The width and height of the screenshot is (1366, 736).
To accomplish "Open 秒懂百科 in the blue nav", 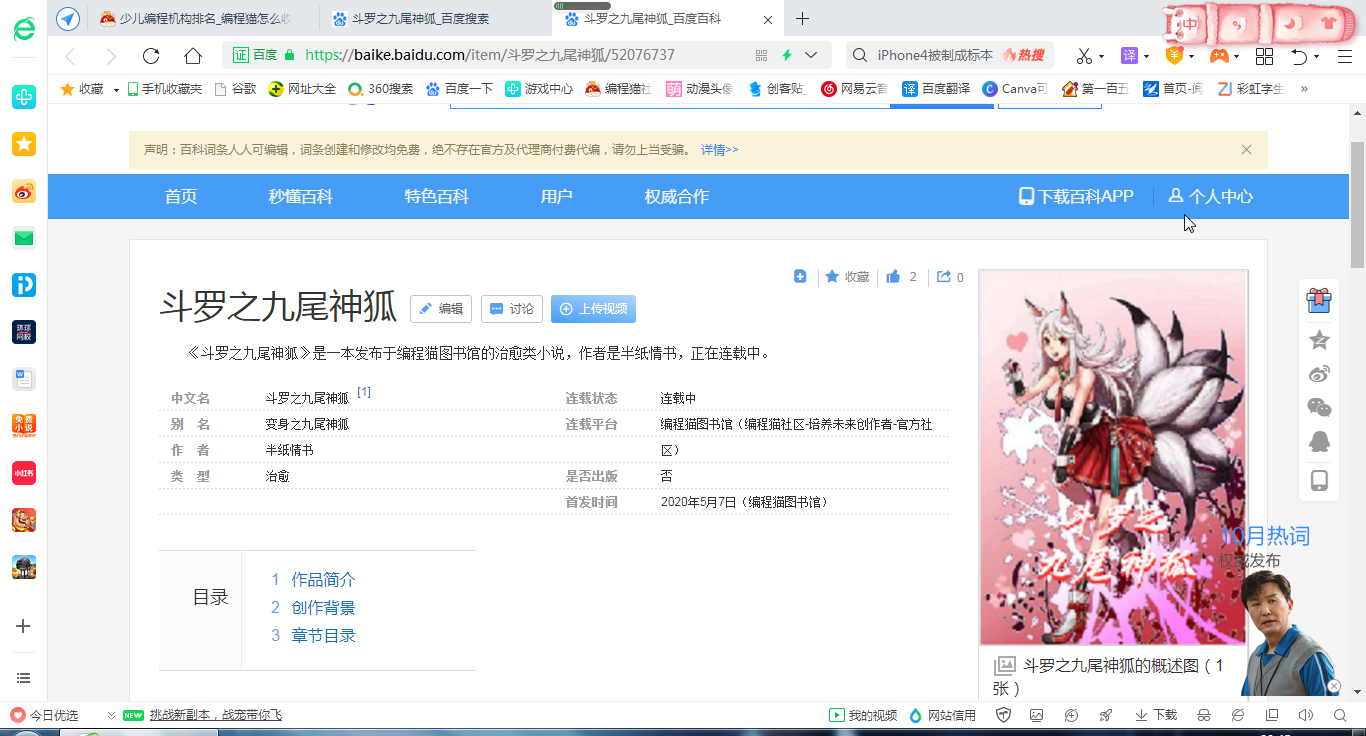I will click(301, 197).
